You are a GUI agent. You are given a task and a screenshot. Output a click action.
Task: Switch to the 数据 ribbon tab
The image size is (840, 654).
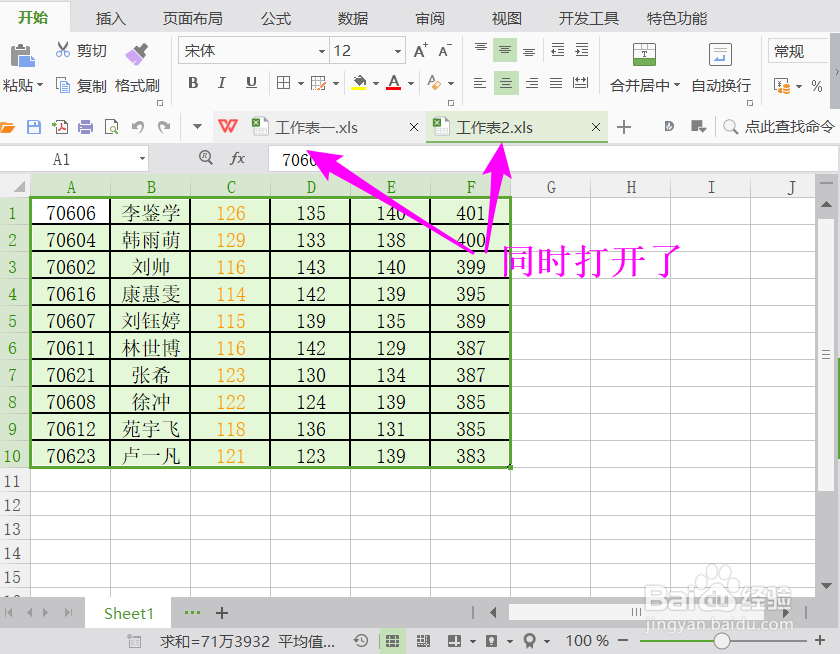click(x=351, y=17)
